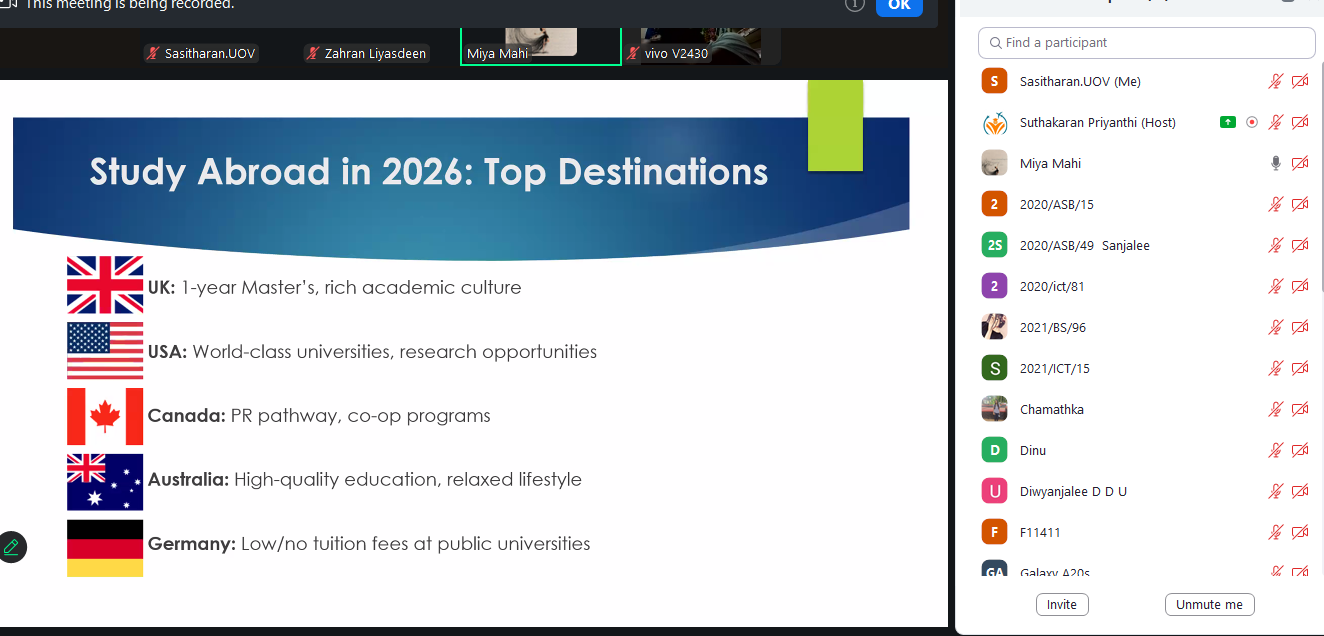Focus the Find a participant search field
This screenshot has height=636, width=1324.
[1147, 43]
